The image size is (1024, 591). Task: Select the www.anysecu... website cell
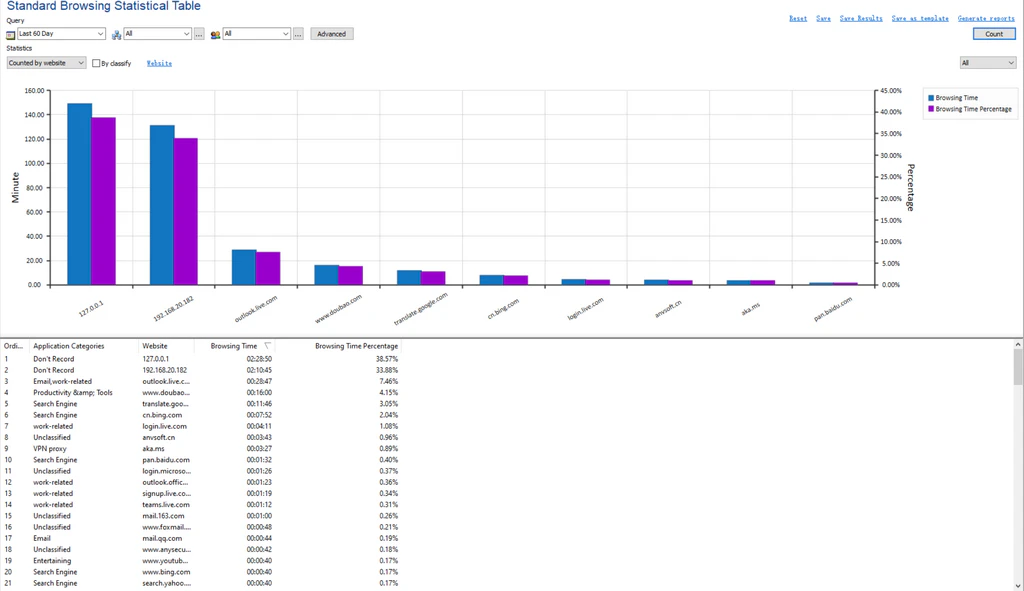click(x=167, y=550)
